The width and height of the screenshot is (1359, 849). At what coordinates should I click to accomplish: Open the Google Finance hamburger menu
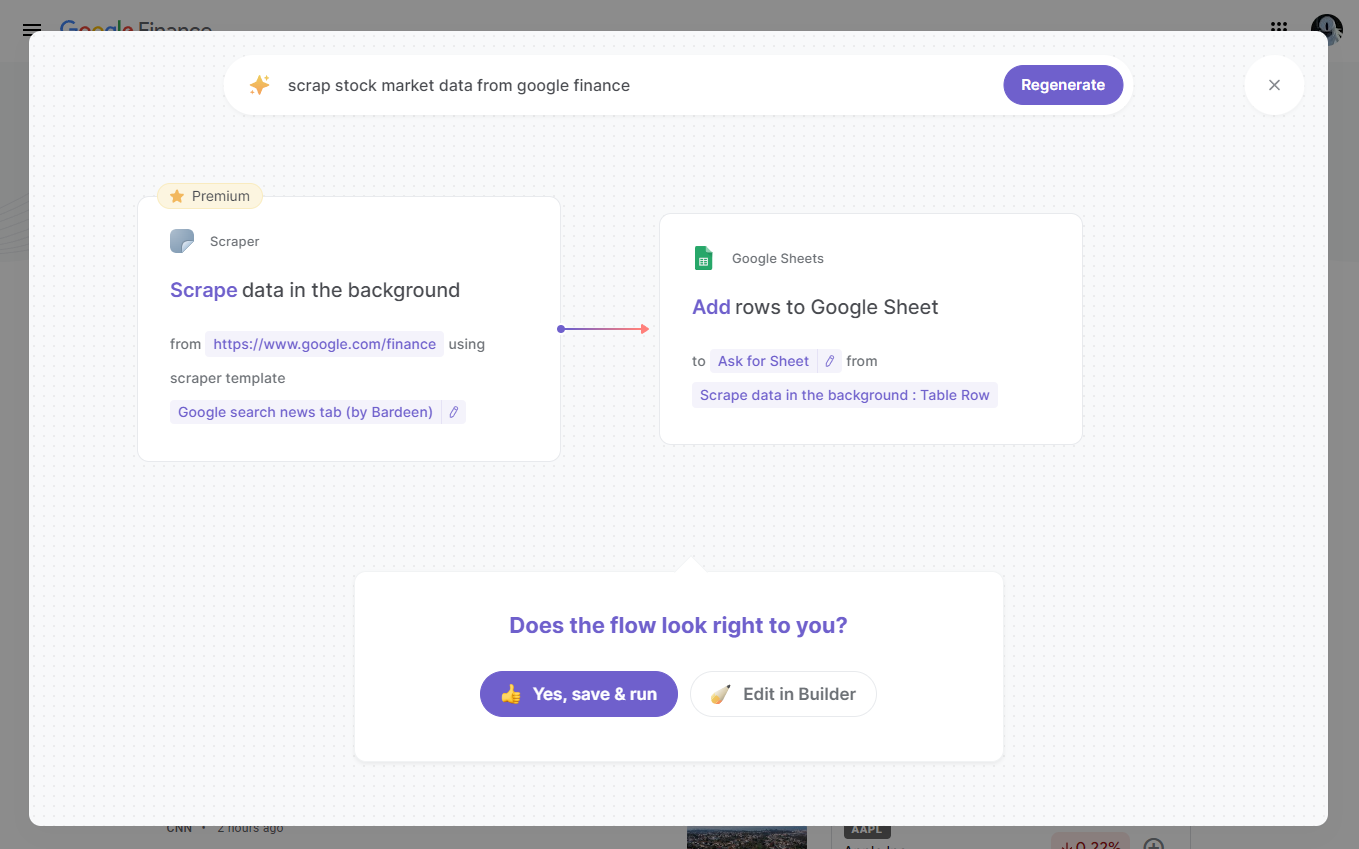tap(32, 30)
